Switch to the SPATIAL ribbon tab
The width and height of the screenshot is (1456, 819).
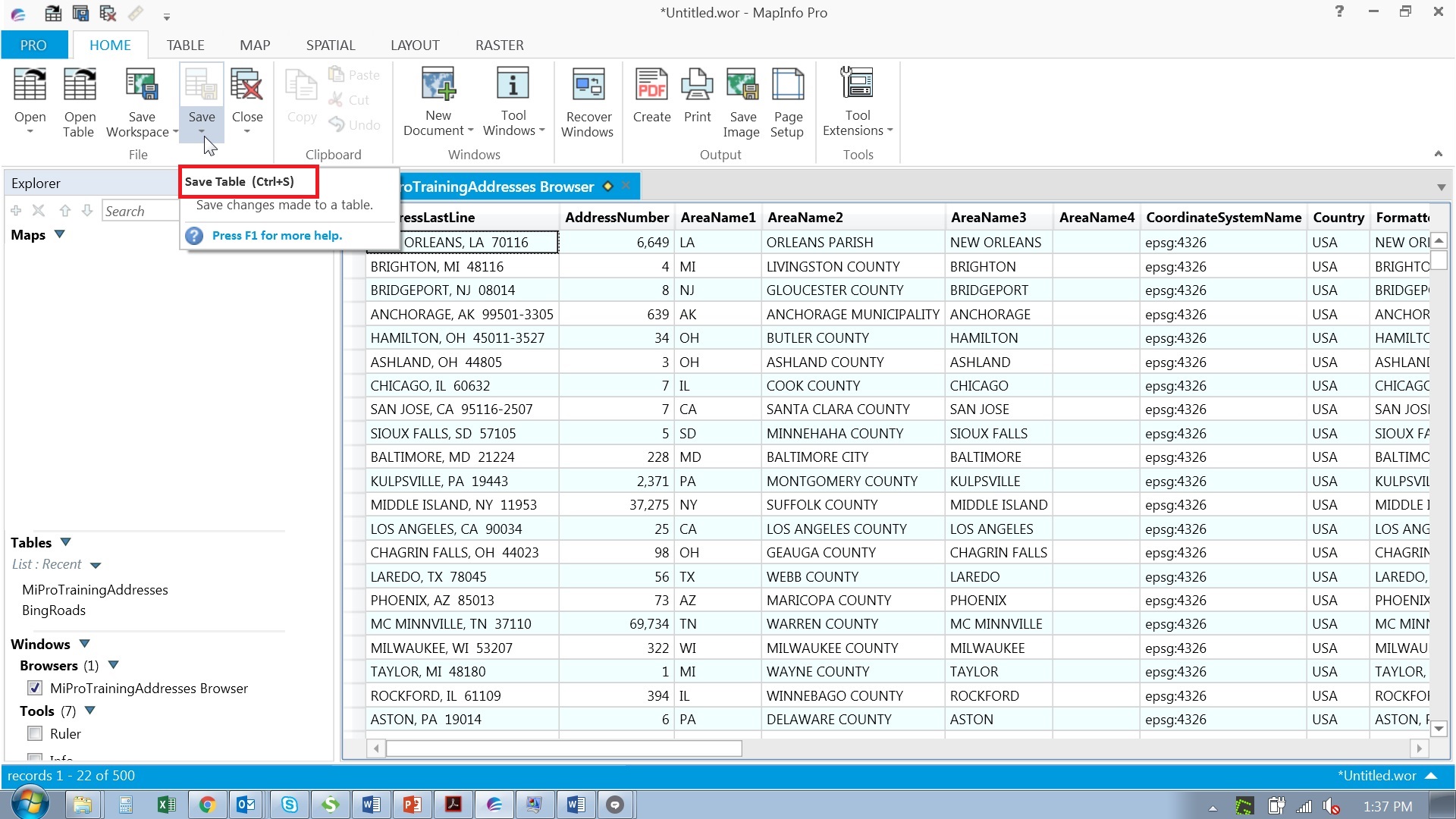pos(331,45)
